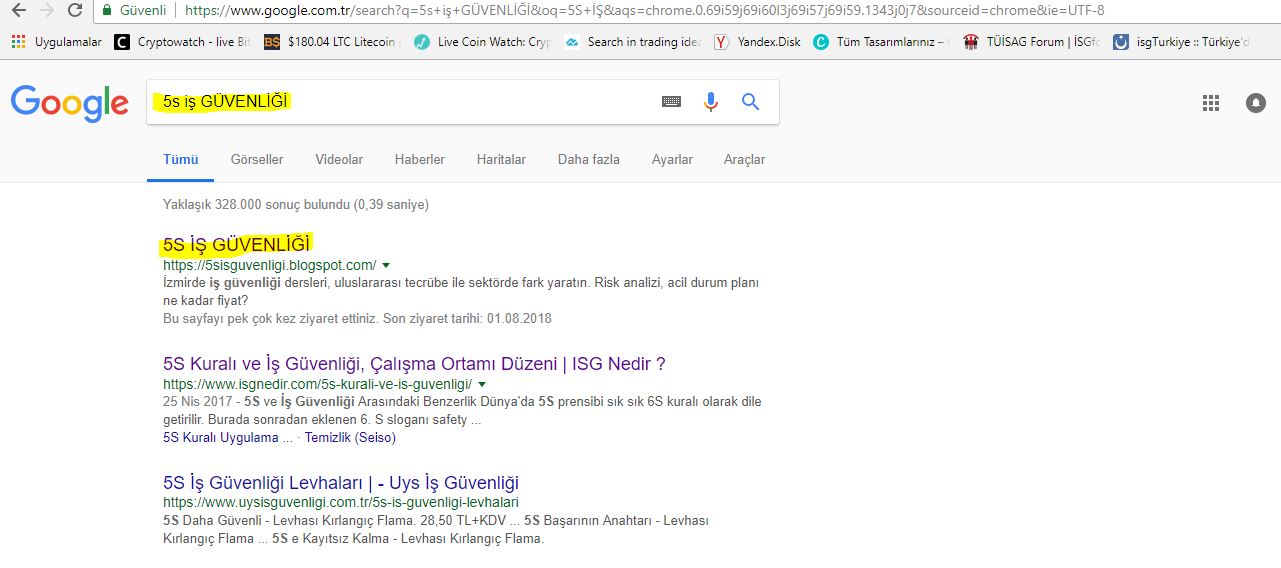This screenshot has height=568, width=1281.
Task: Open the Google apps grid icon
Action: 1211,103
